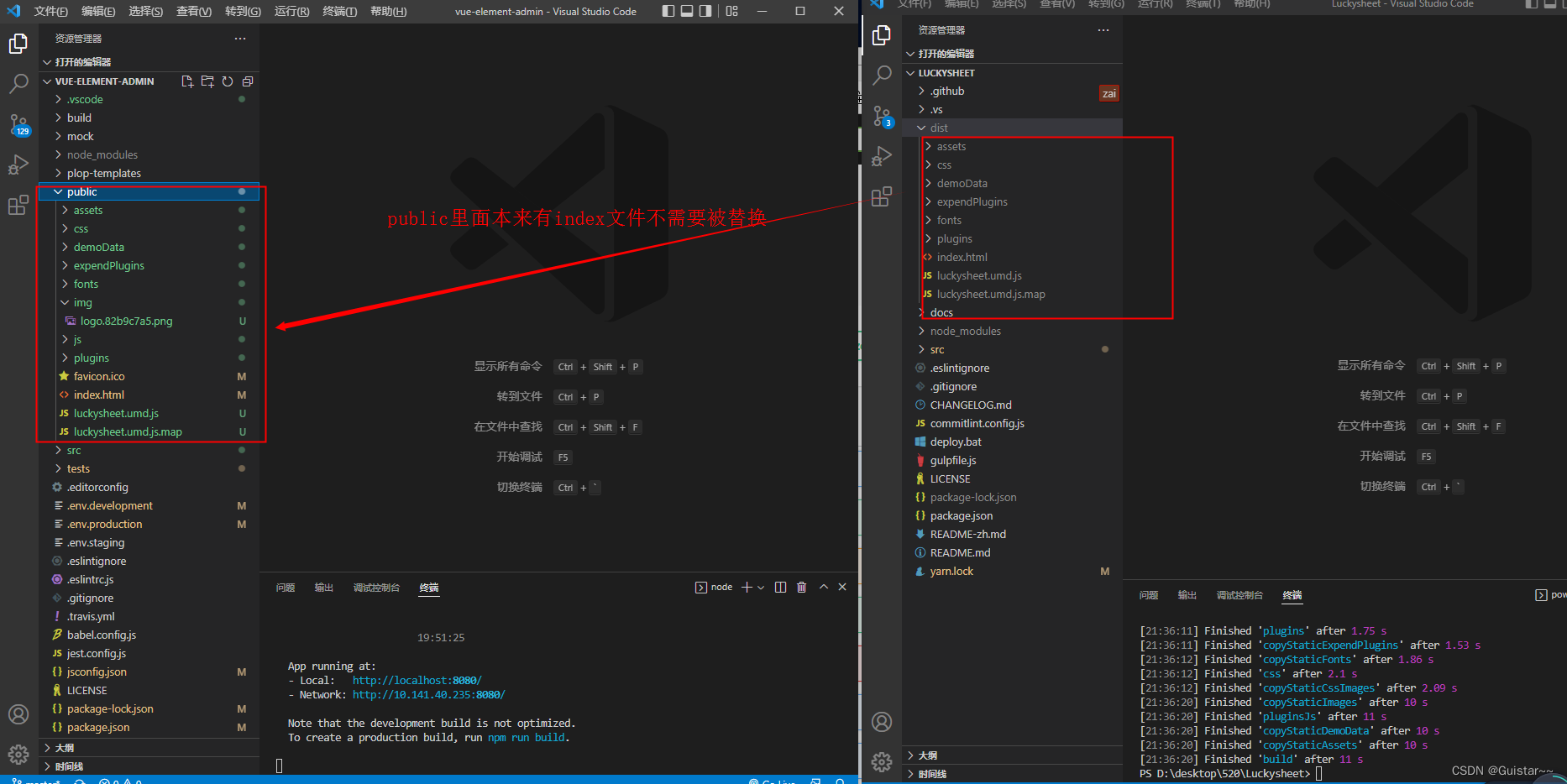1567x784 pixels.
Task: Open Help menu in left window
Action: [x=388, y=11]
